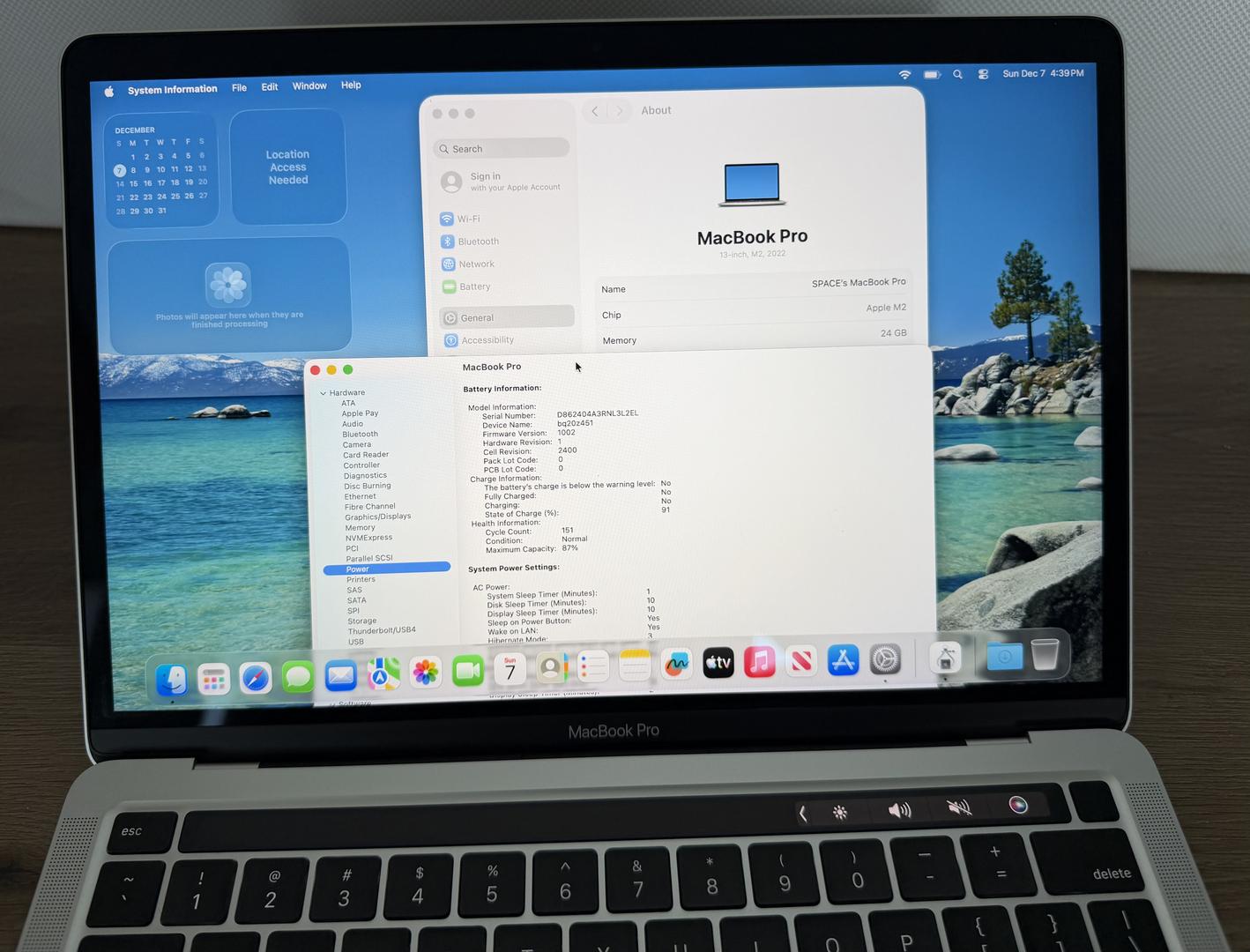Open the System Information app menu

[x=172, y=90]
